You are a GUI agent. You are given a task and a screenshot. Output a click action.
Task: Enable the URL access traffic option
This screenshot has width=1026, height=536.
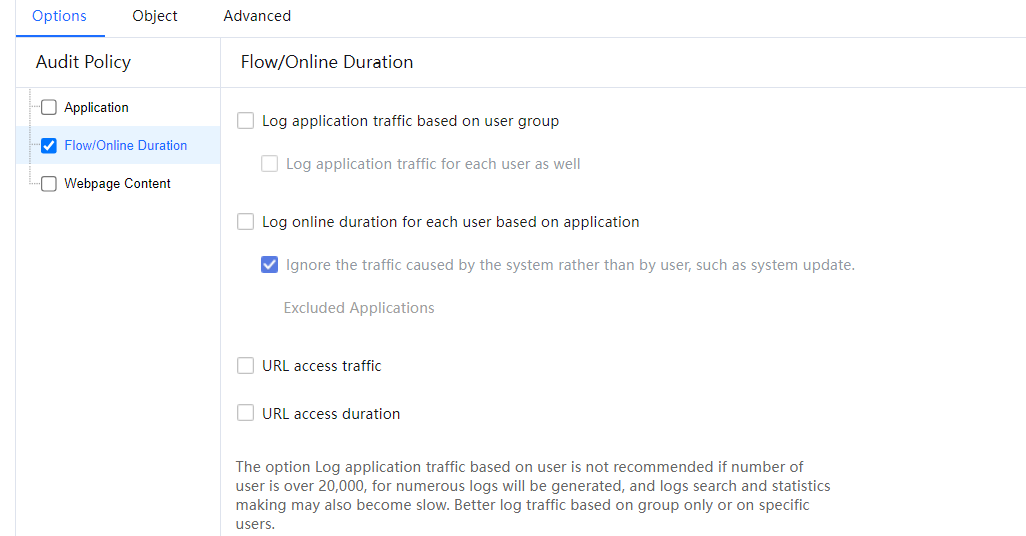coord(246,366)
